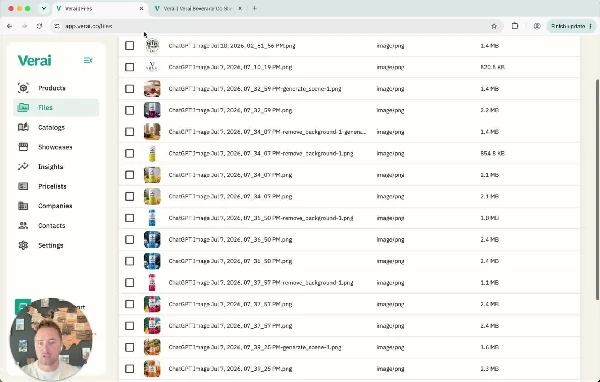
Task: Reload the page with the refresh icon
Action: 39,26
